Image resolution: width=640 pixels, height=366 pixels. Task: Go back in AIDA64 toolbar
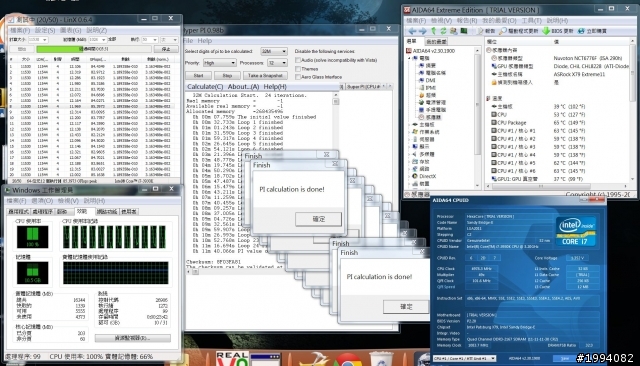coord(412,31)
